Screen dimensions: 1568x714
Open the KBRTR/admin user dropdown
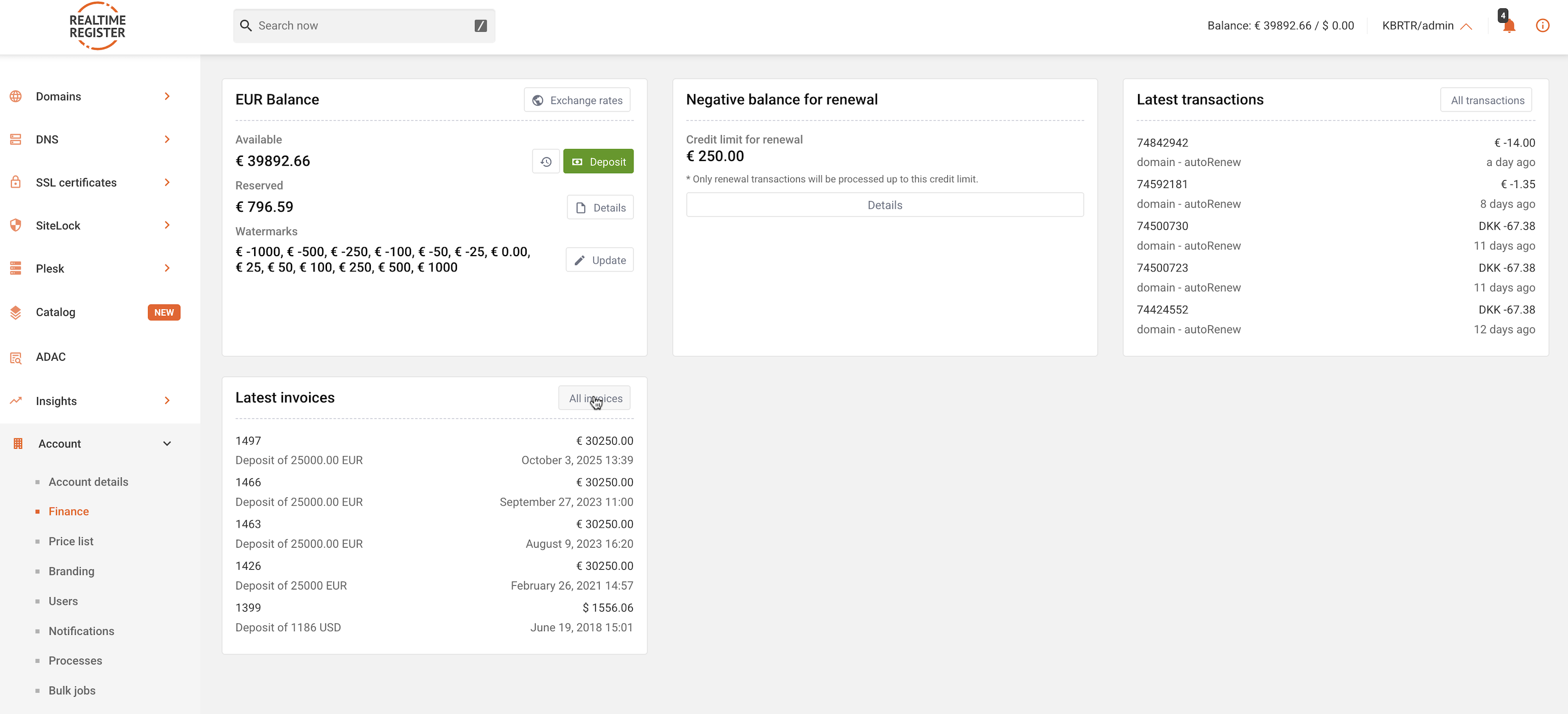click(x=1426, y=25)
